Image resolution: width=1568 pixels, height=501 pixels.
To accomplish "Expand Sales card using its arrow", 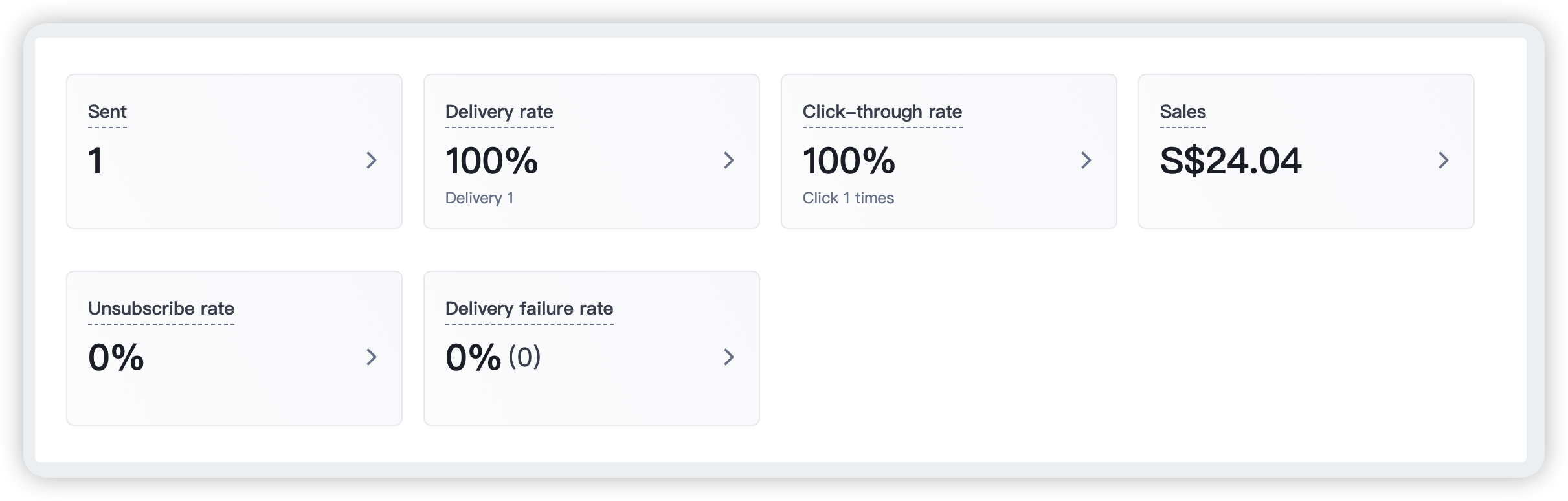I will point(1444,161).
